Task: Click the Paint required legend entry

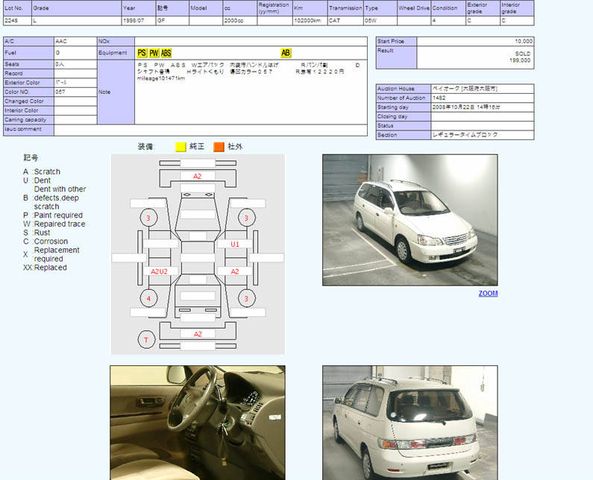Action: point(58,215)
